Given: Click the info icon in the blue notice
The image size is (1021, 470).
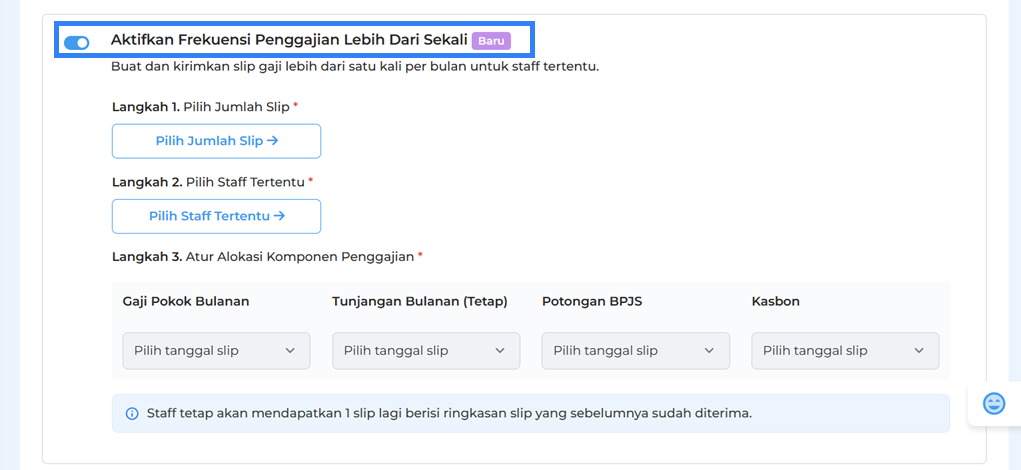Looking at the screenshot, I should pyautogui.click(x=132, y=413).
